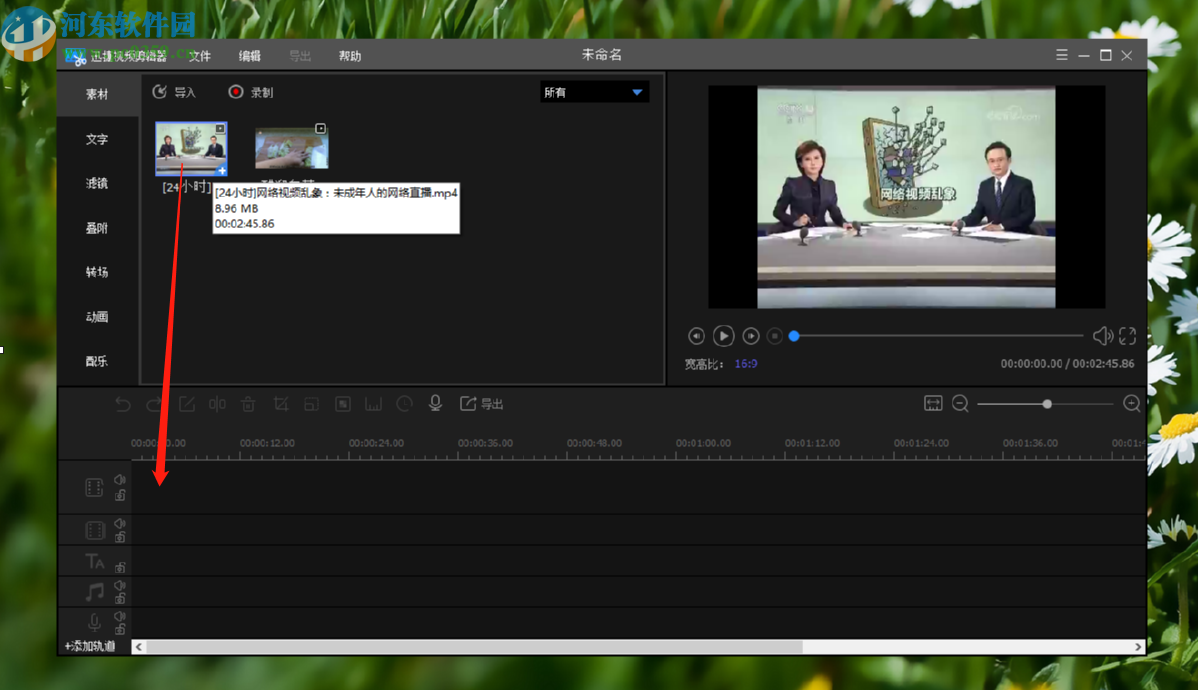Open the 16:9 aspect ratio selector

point(746,364)
